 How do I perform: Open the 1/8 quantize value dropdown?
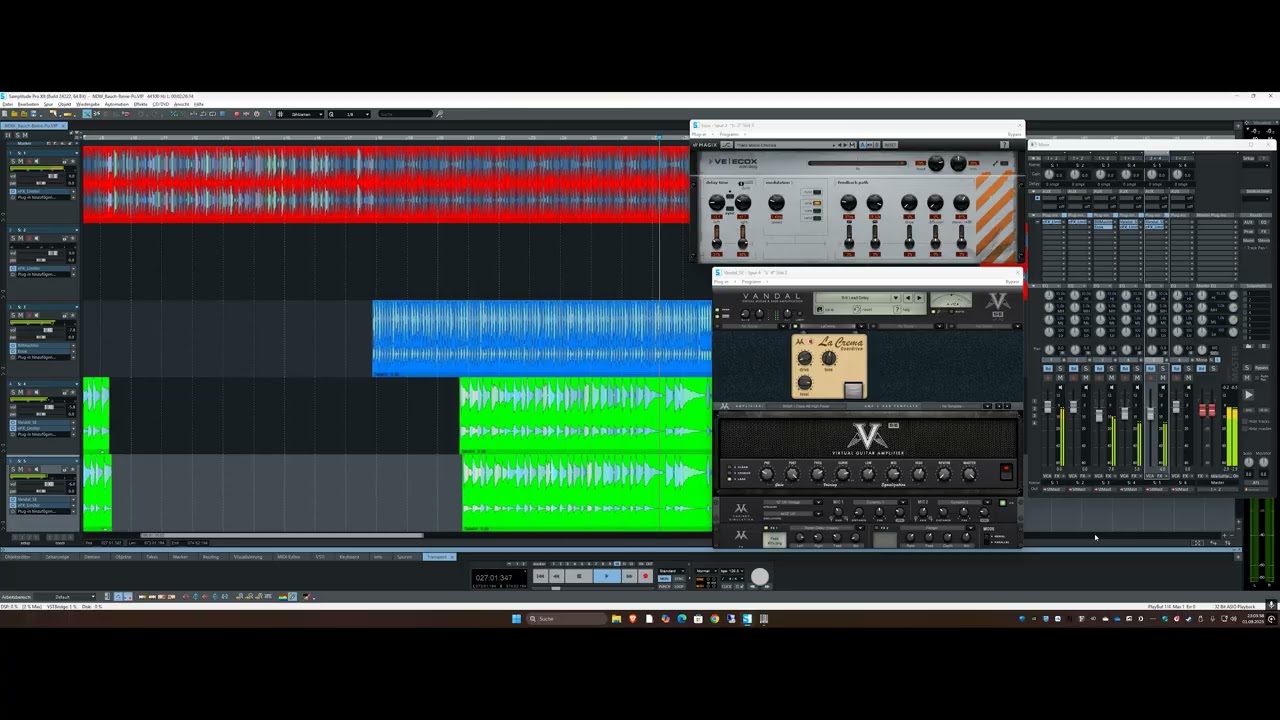click(x=350, y=114)
